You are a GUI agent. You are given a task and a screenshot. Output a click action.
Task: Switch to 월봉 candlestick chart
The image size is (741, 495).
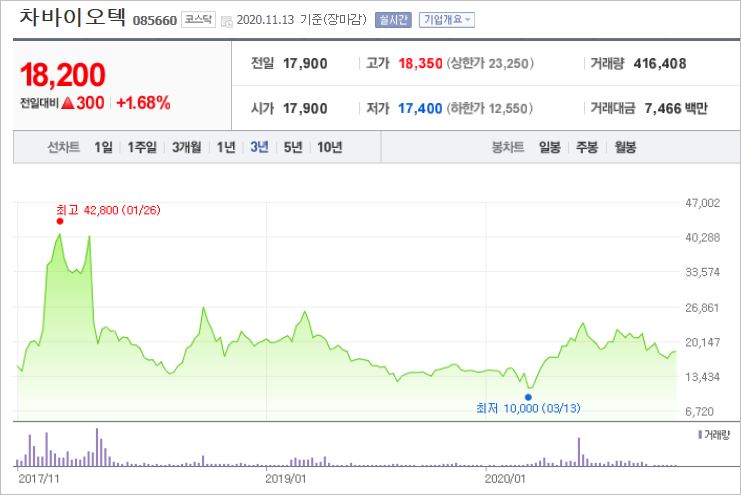[x=625, y=148]
